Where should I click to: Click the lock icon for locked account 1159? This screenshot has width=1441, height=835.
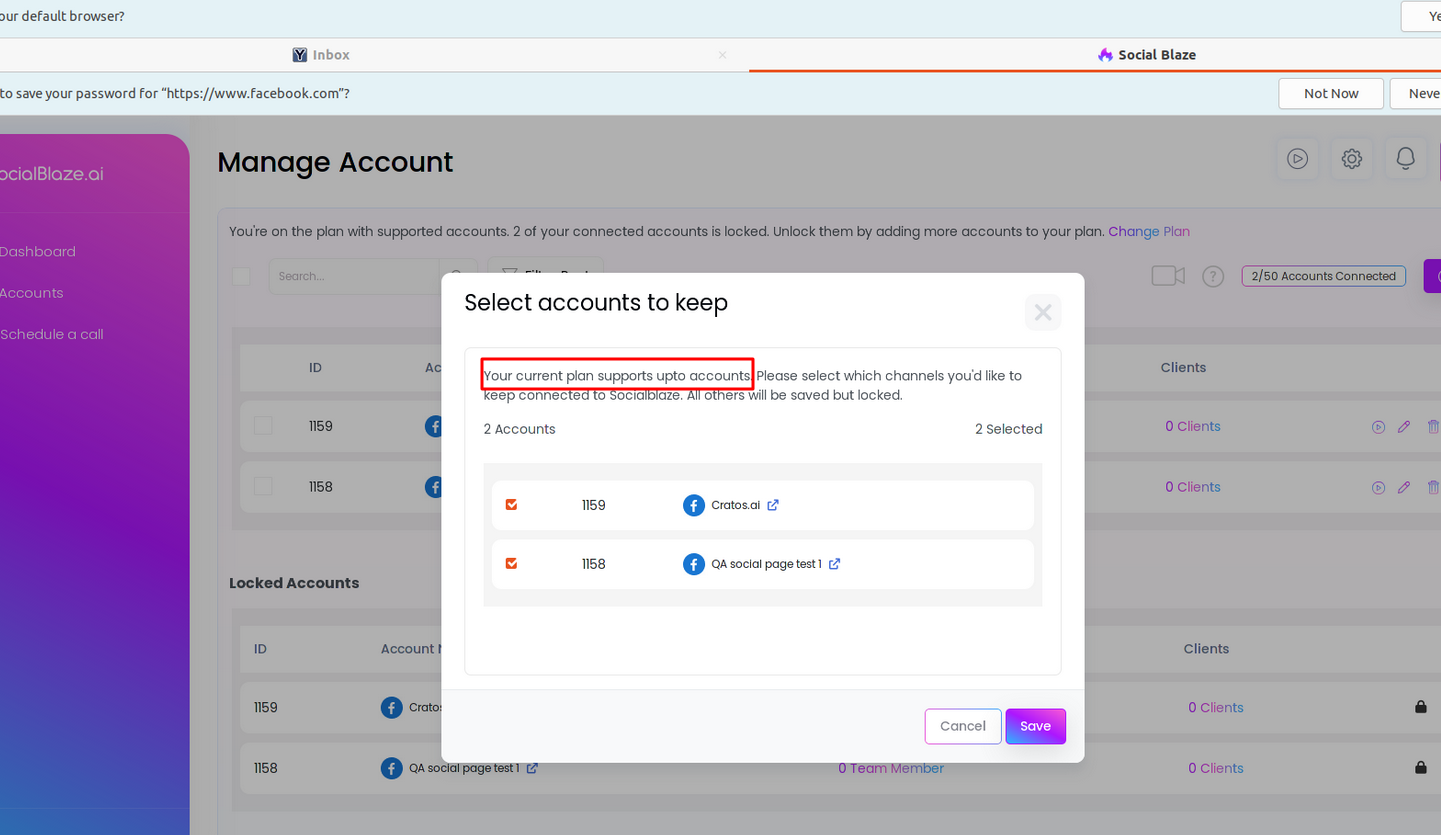click(1421, 706)
